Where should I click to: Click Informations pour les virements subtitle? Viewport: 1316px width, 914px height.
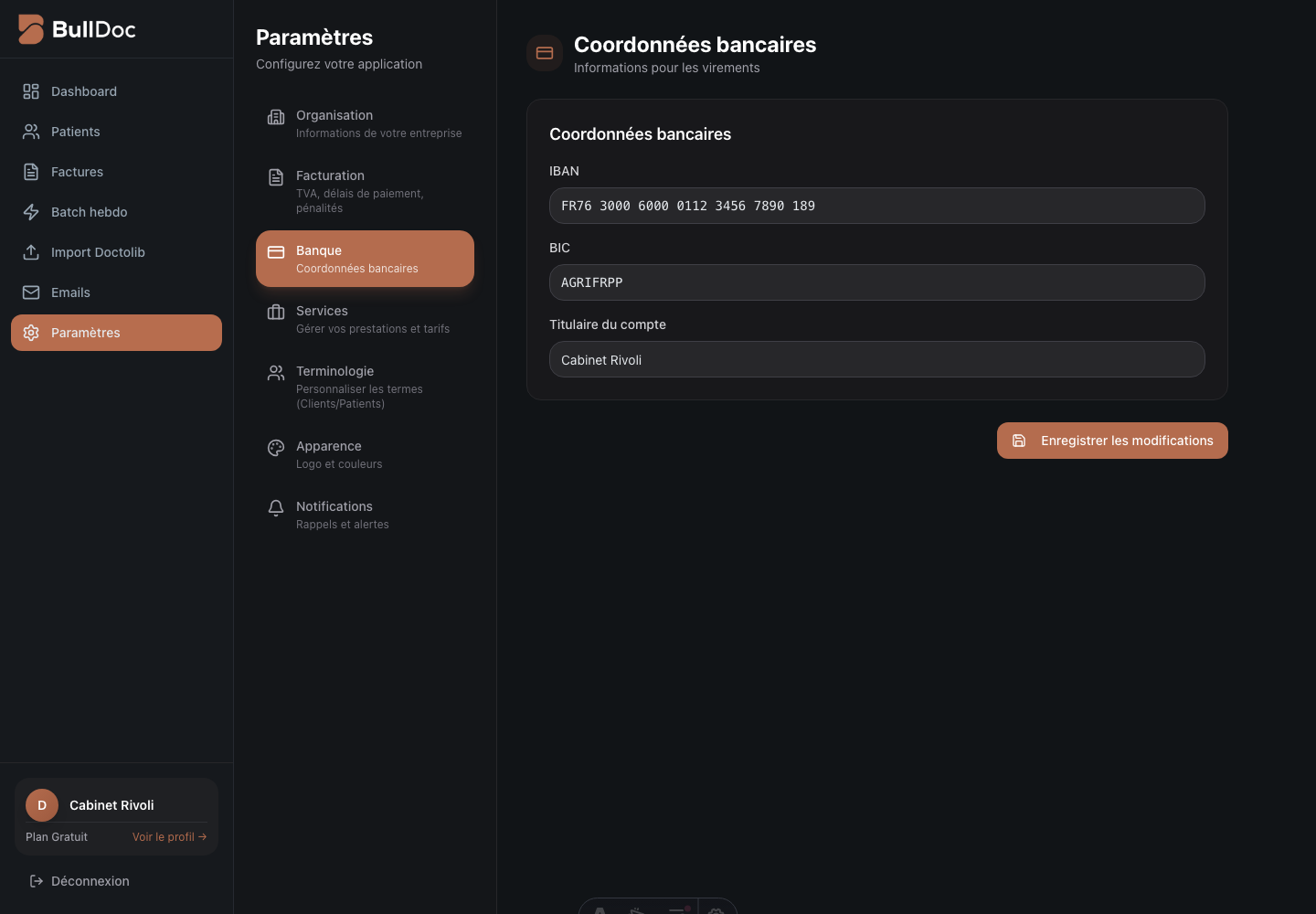point(666,68)
